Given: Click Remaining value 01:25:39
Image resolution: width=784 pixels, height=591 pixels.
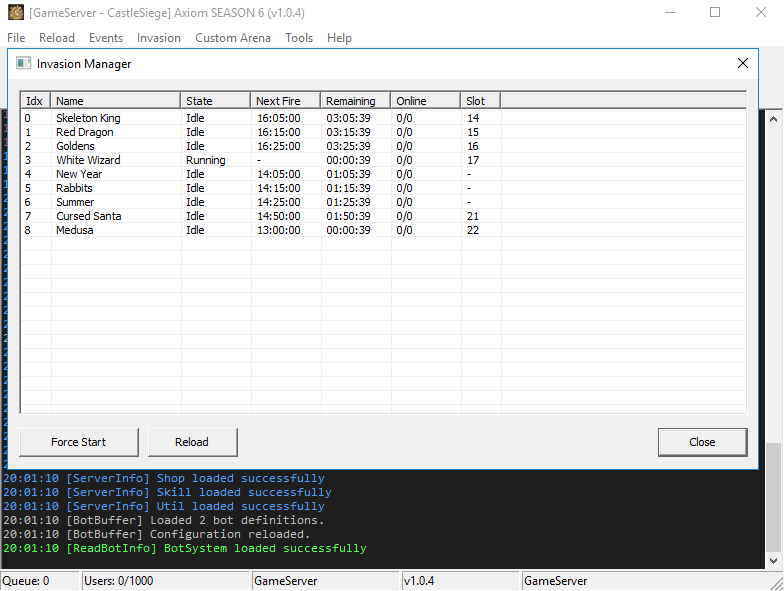Looking at the screenshot, I should [348, 202].
